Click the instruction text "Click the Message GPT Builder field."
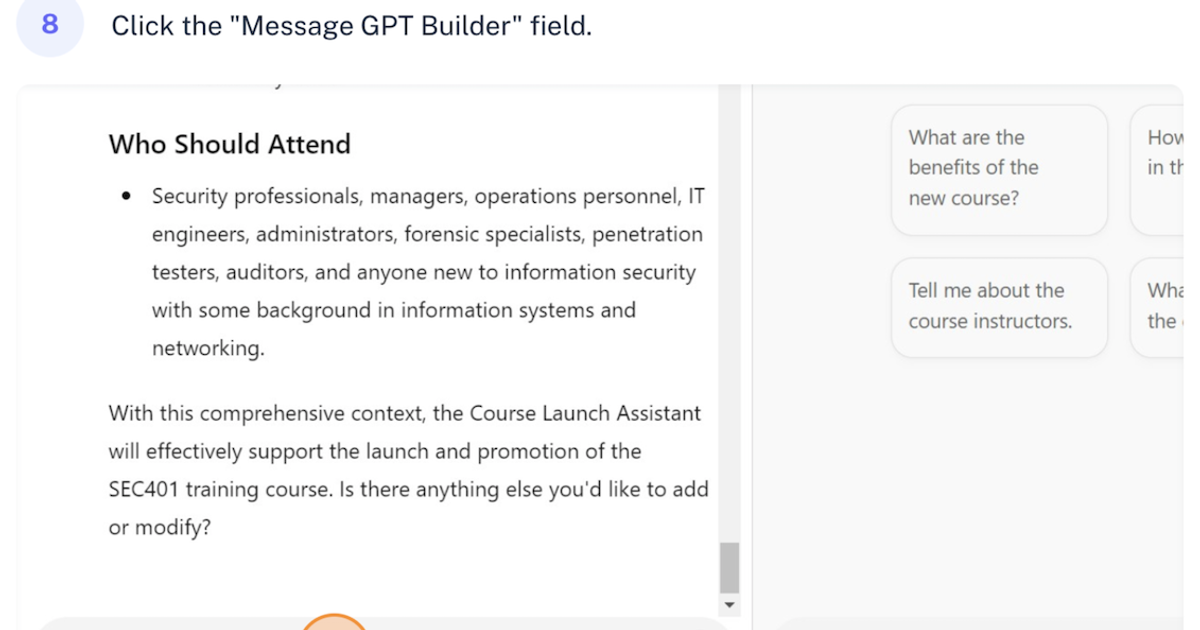 [352, 25]
